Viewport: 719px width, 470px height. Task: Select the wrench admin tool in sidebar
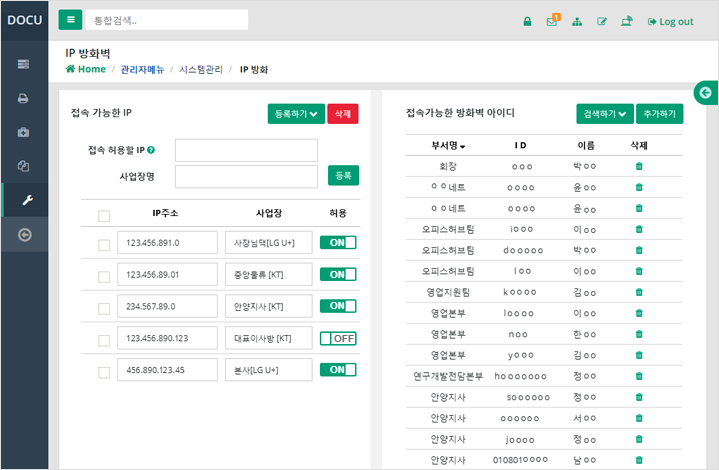point(24,201)
